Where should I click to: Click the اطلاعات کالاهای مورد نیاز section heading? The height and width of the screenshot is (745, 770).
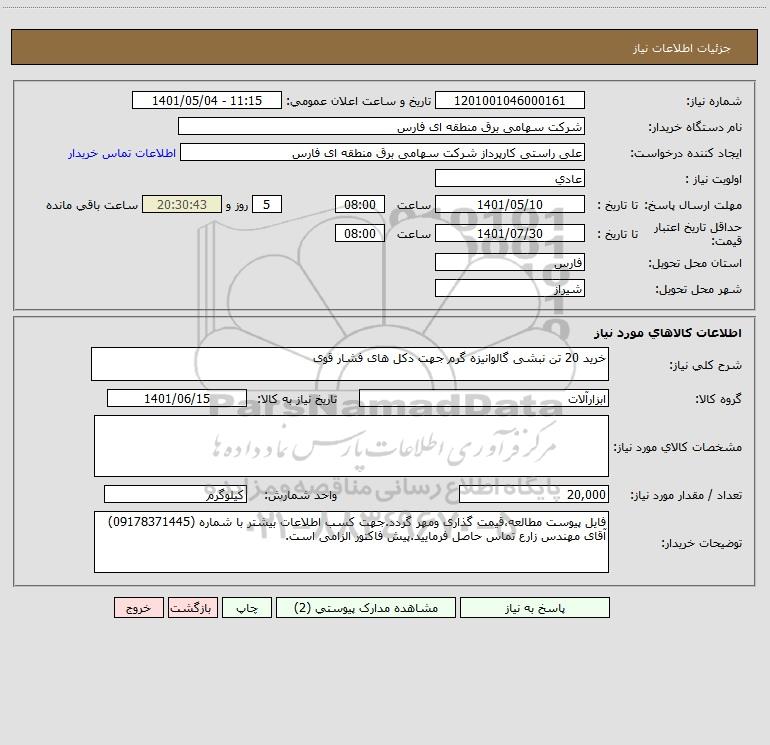tap(668, 333)
